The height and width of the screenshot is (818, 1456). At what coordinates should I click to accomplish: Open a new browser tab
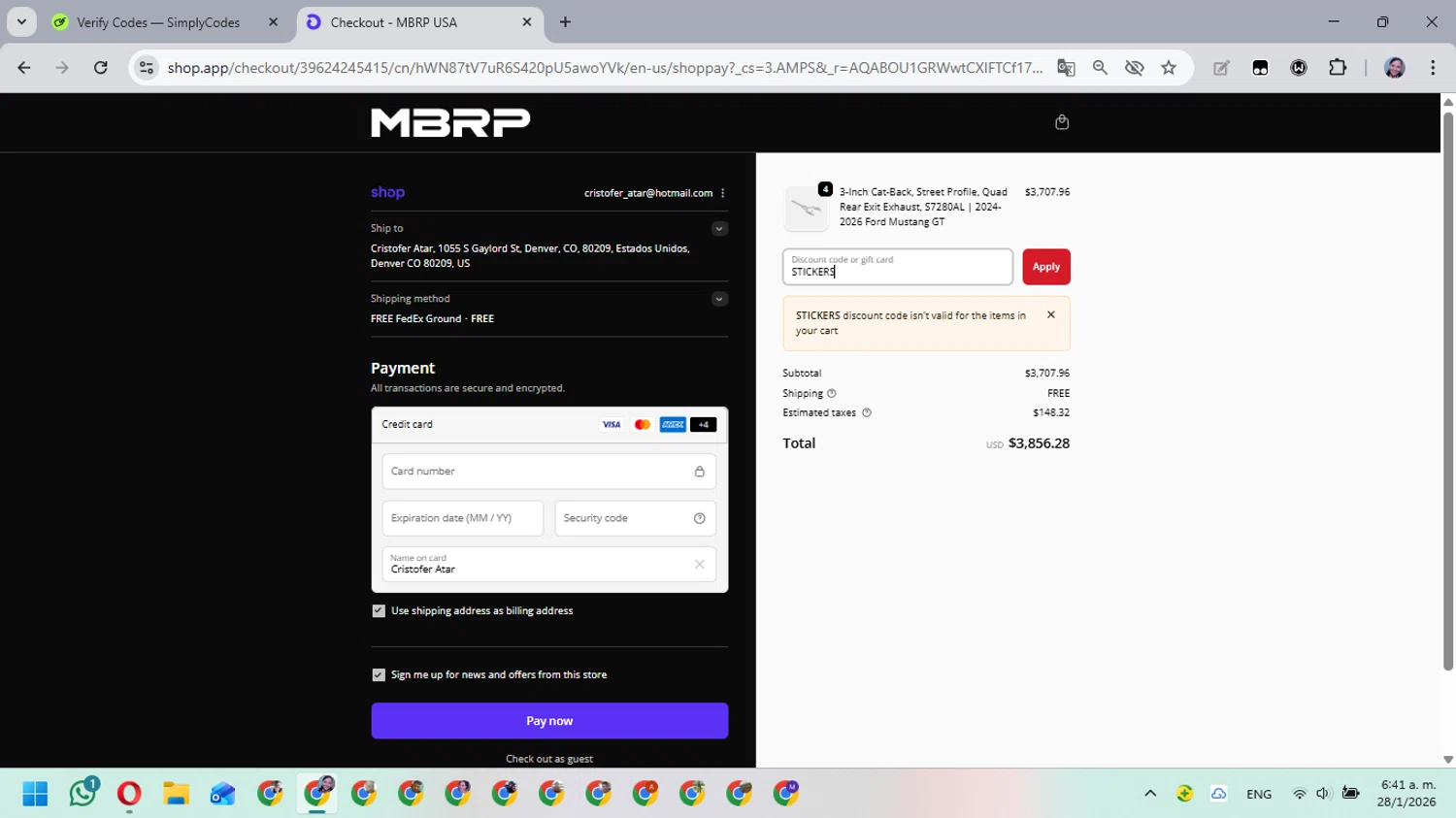(x=565, y=22)
